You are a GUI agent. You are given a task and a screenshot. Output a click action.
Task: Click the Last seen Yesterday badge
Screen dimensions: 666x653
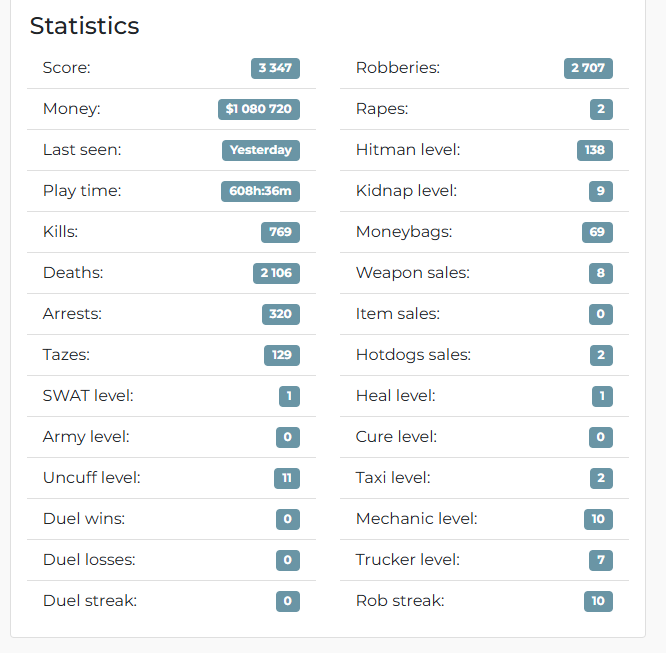coord(261,150)
